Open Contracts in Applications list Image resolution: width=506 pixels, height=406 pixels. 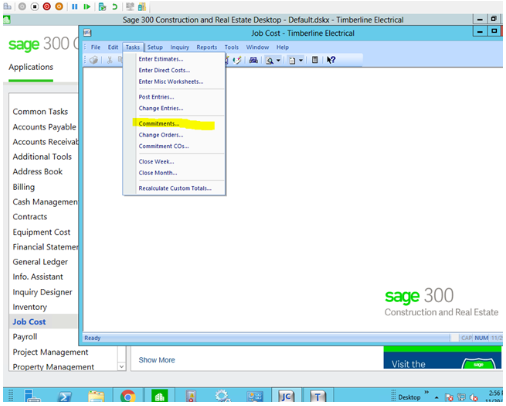(x=30, y=217)
